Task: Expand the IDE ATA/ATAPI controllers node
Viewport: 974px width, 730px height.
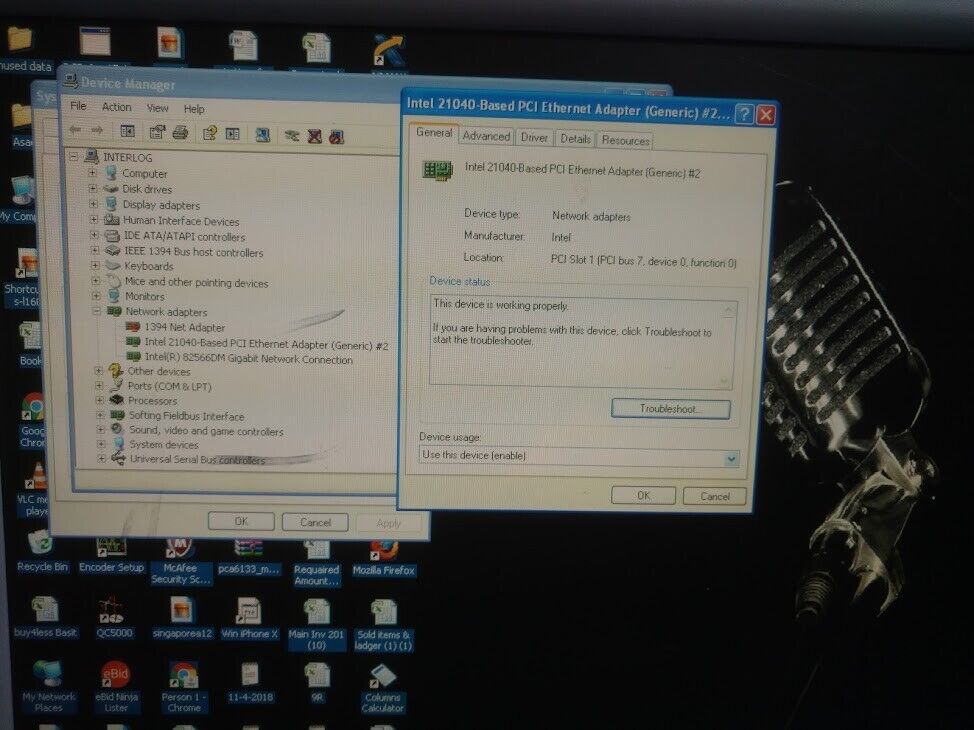Action: (94, 235)
